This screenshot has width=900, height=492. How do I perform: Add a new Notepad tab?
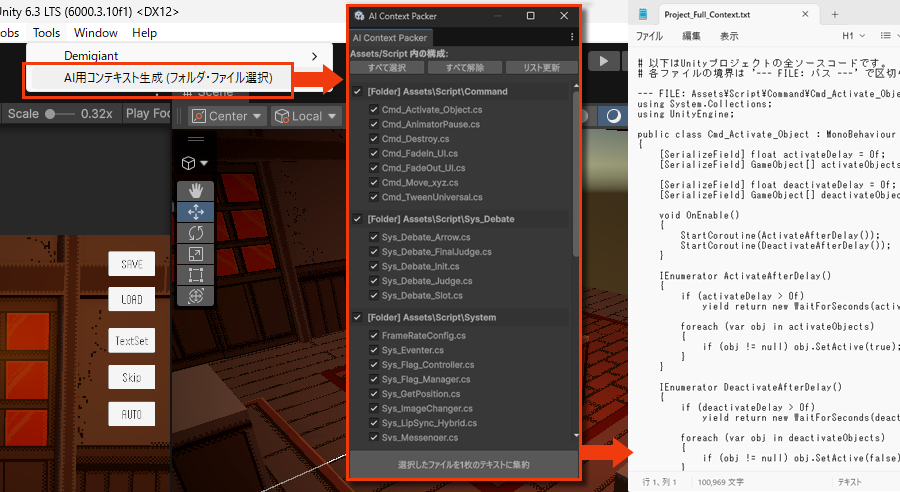[835, 14]
